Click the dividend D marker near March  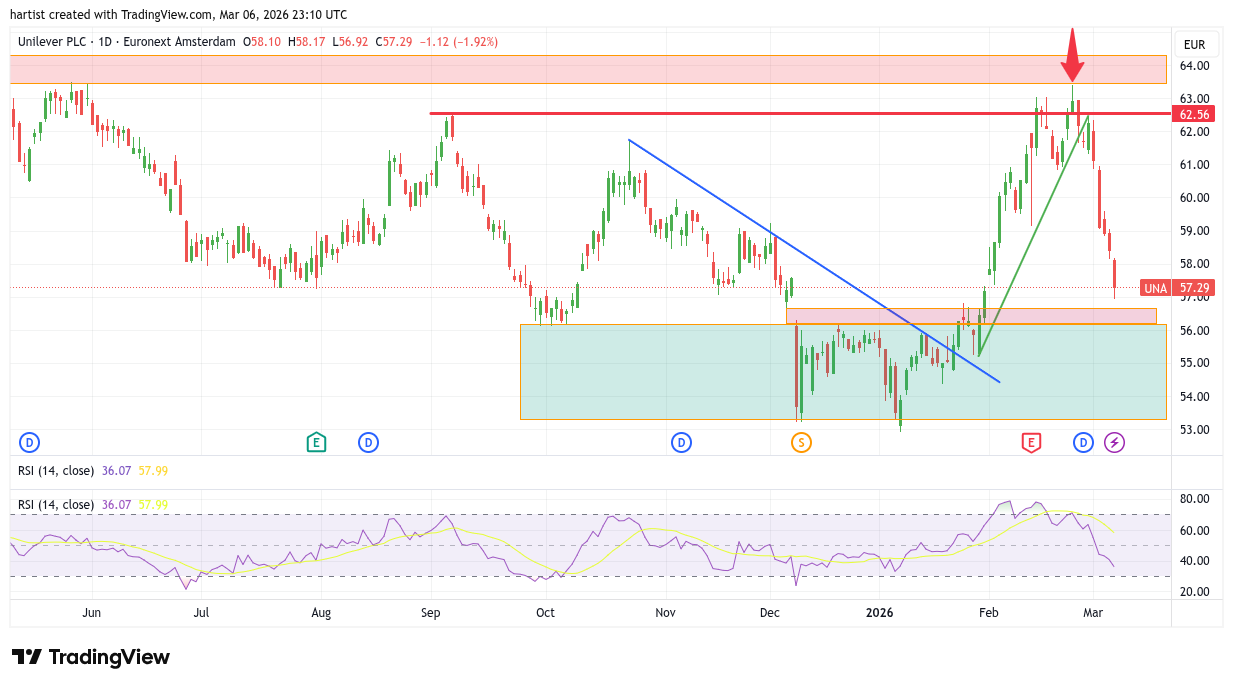click(1083, 442)
